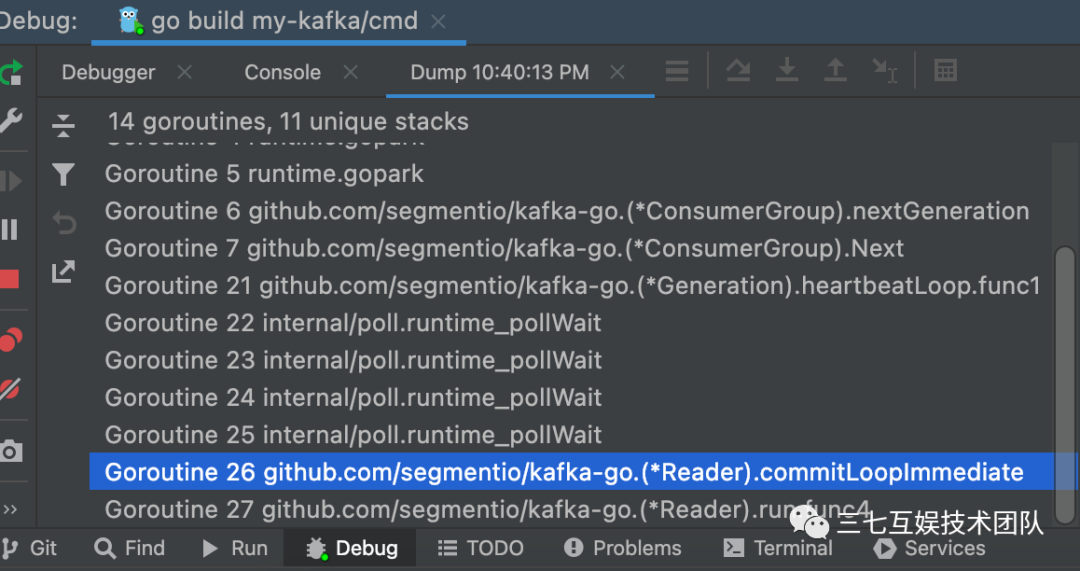Click the goroutine list vertical scrollbar
The image size is (1080, 571).
pyautogui.click(x=1065, y=386)
